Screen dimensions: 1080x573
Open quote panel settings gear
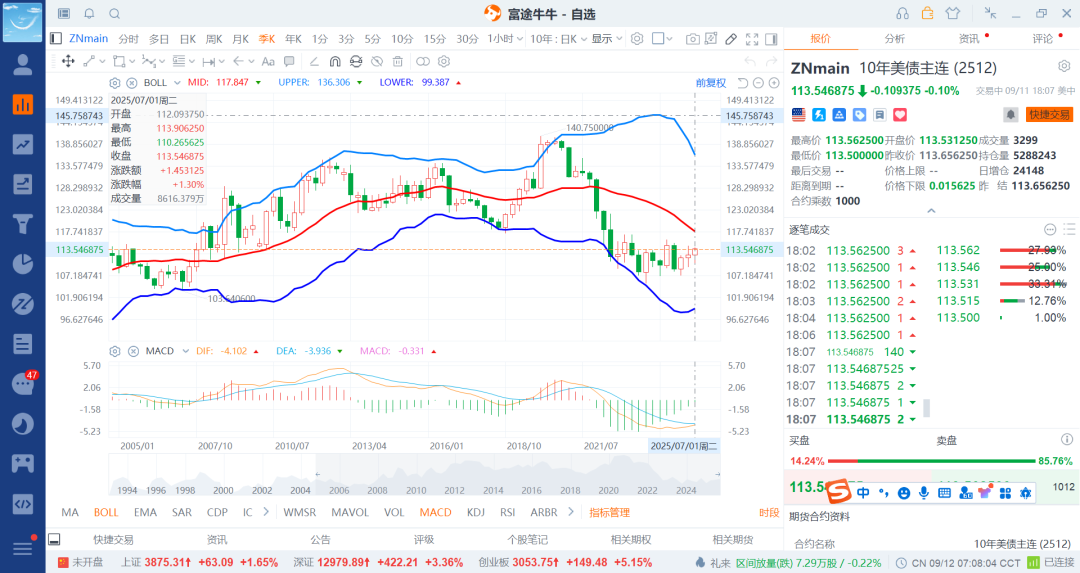click(1064, 67)
